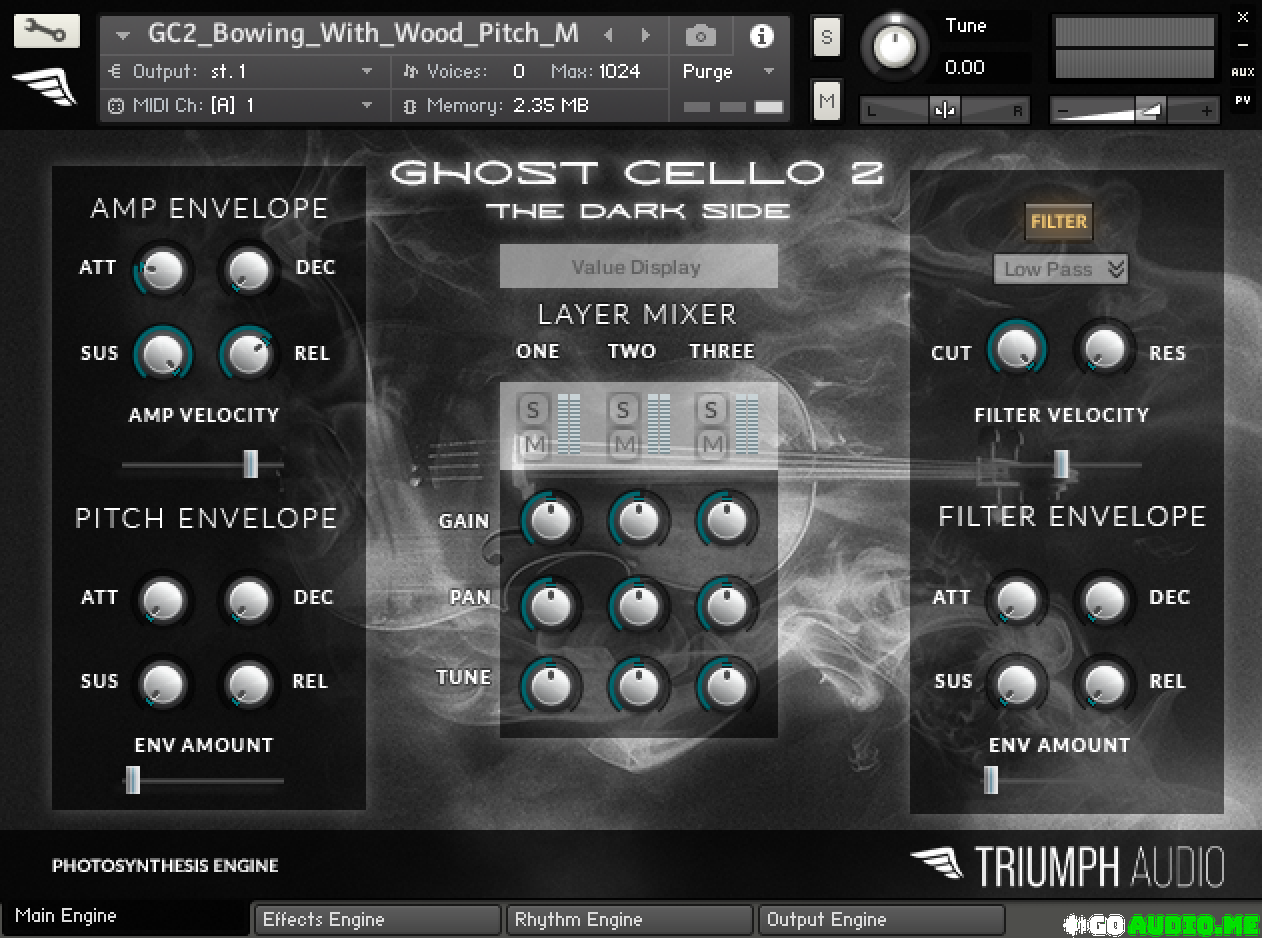Switch to Main Engine tab
The width and height of the screenshot is (1262, 938).
click(125, 917)
